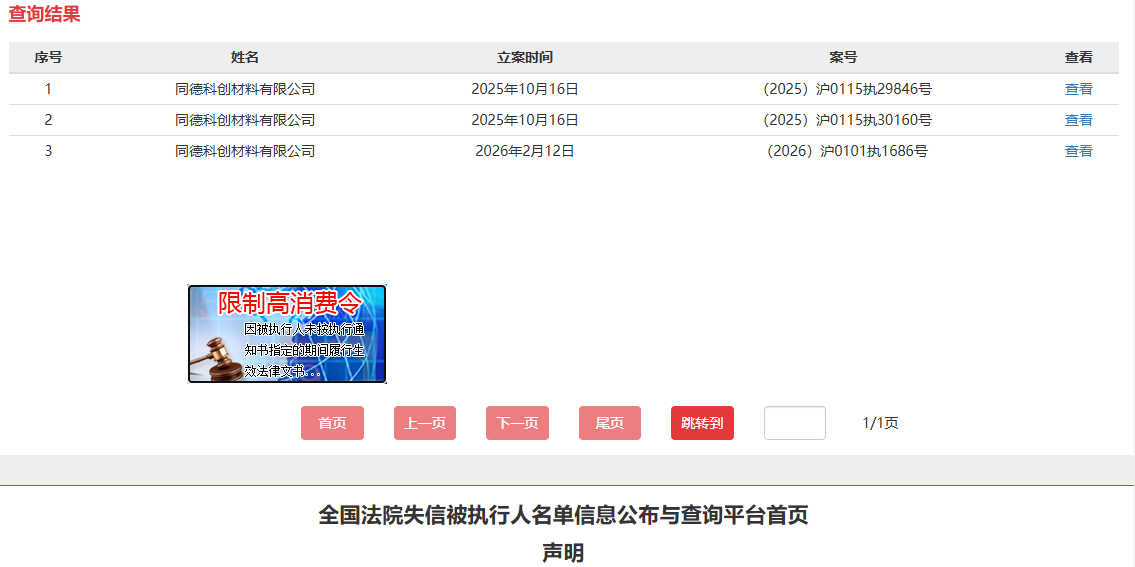Select the 1/1页 page indicator

click(x=880, y=423)
